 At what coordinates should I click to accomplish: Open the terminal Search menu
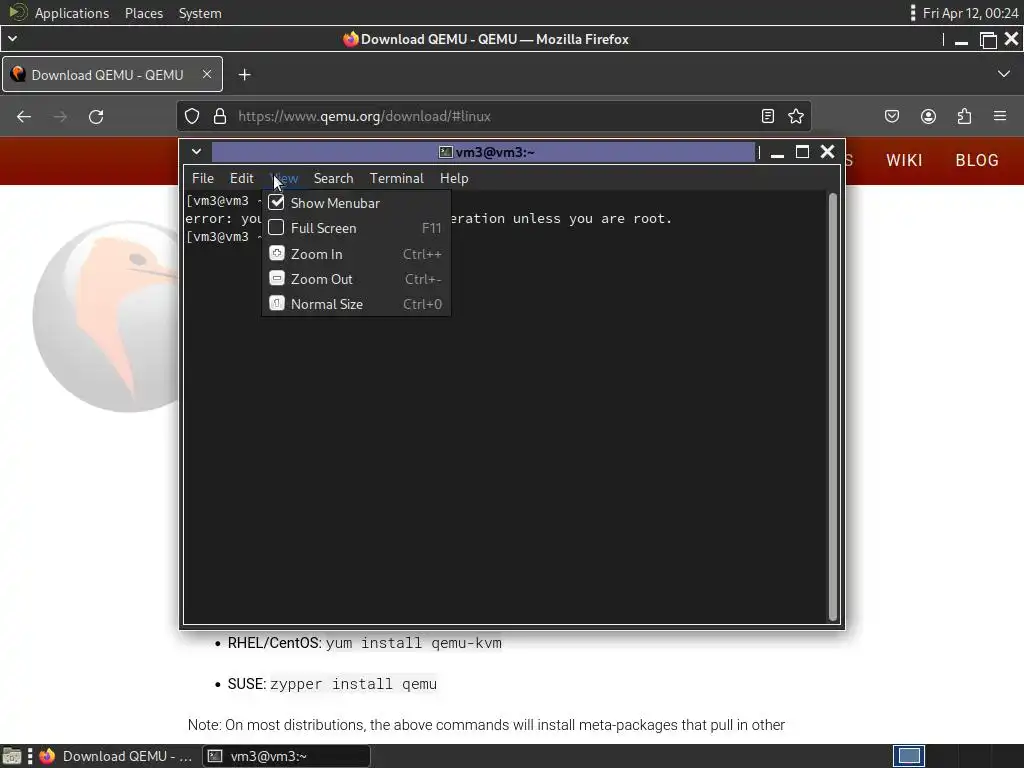click(x=333, y=178)
